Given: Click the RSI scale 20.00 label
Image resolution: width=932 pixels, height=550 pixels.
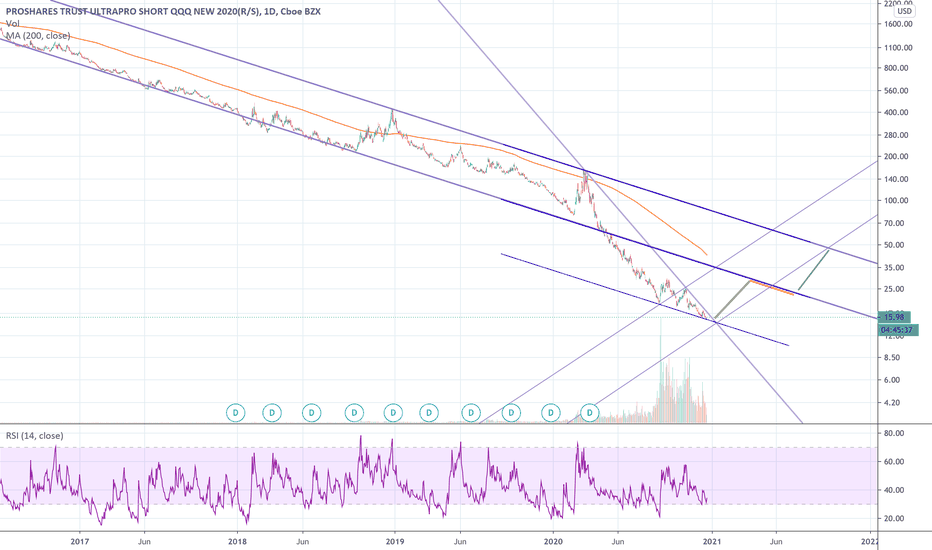Looking at the screenshot, I should pyautogui.click(x=894, y=518).
